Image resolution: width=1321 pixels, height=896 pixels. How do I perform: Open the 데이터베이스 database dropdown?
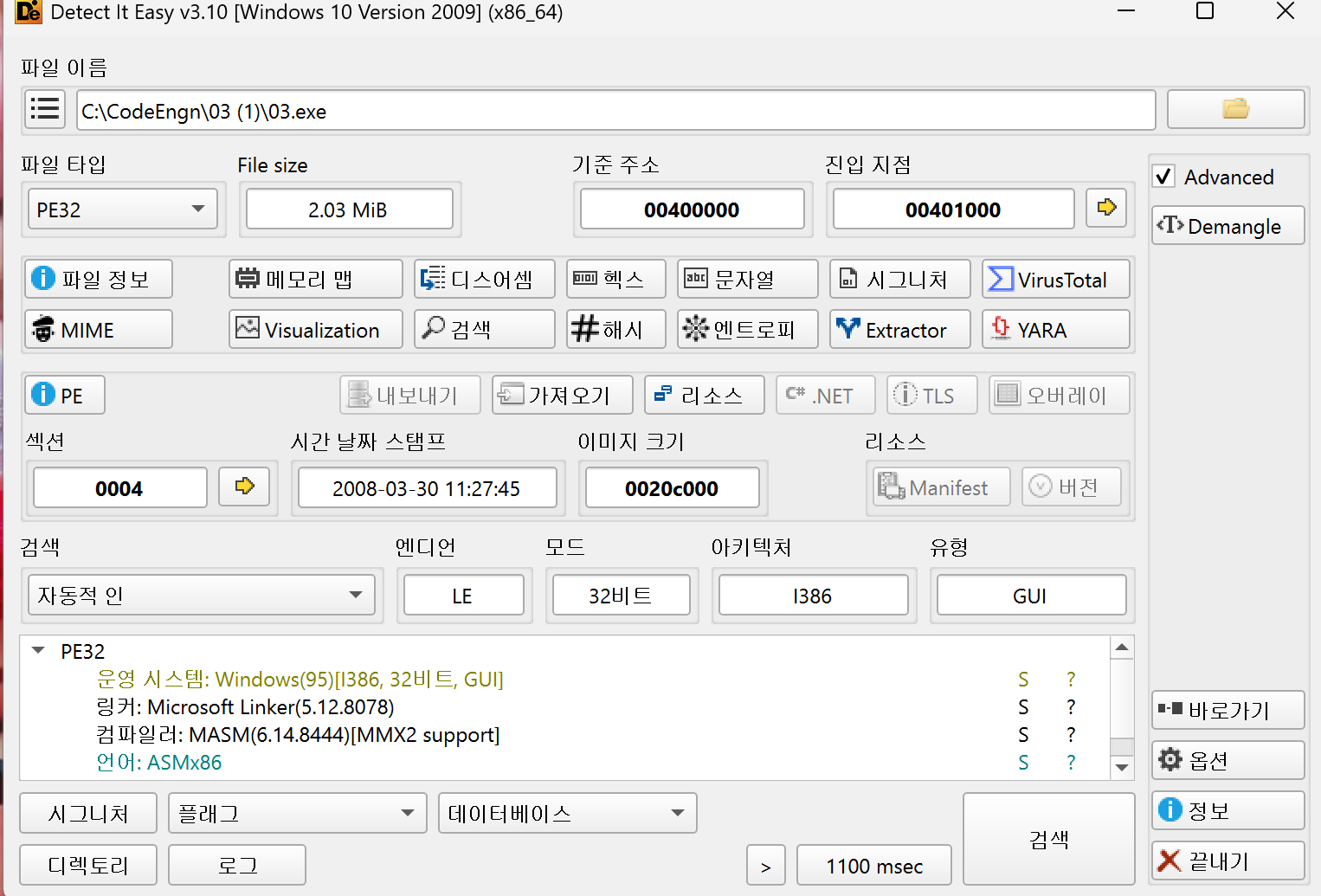click(568, 813)
